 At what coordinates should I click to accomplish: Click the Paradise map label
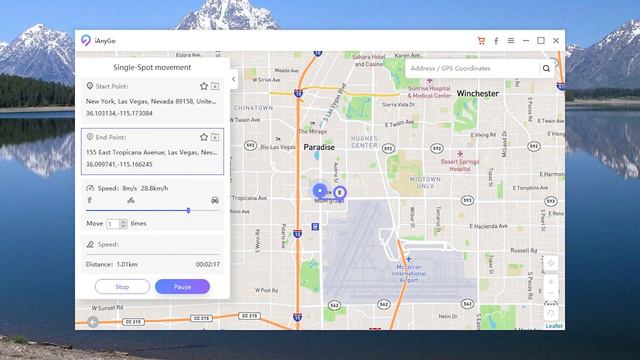click(x=319, y=147)
